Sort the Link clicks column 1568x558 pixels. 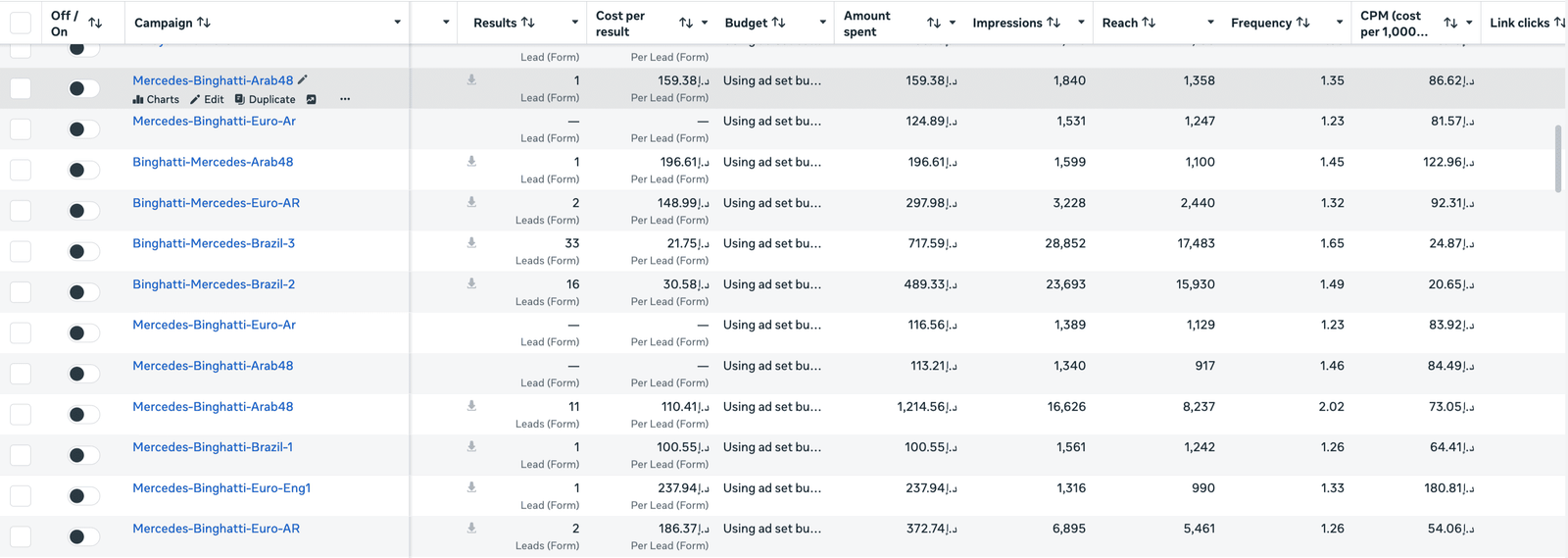point(1559,23)
